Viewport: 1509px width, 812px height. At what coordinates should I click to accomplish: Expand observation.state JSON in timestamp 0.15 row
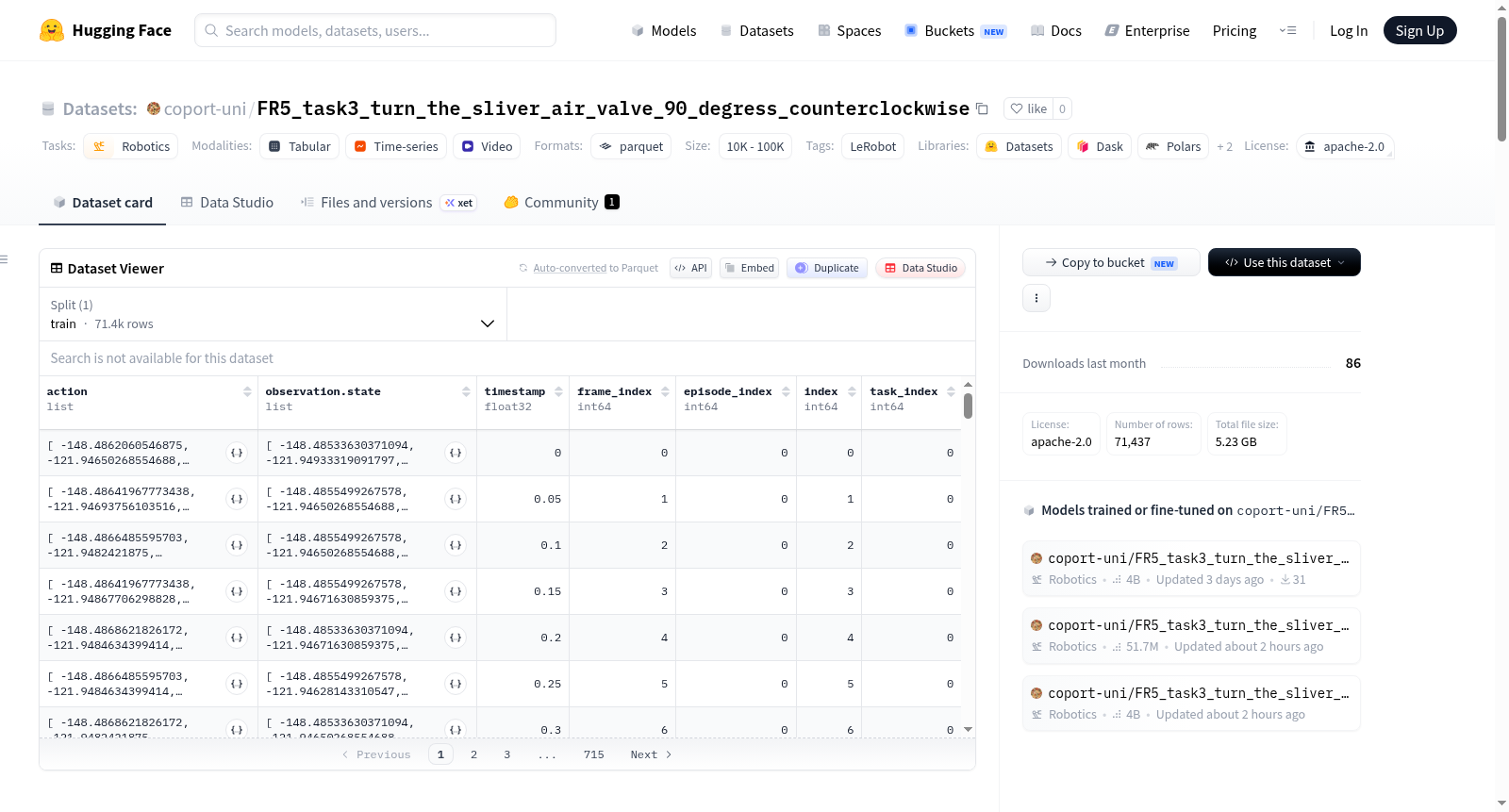pyautogui.click(x=456, y=591)
